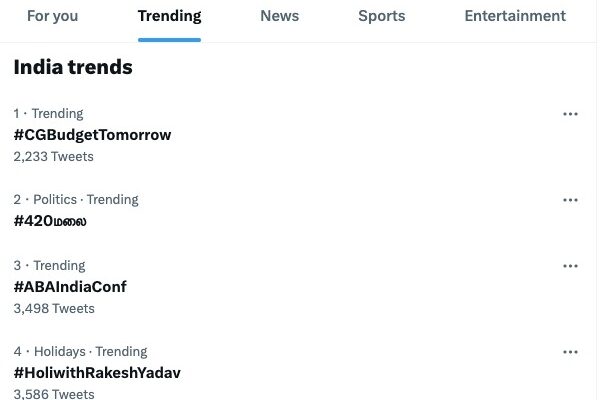
Task: Click the 3,498 Tweets count
Action: point(53,308)
